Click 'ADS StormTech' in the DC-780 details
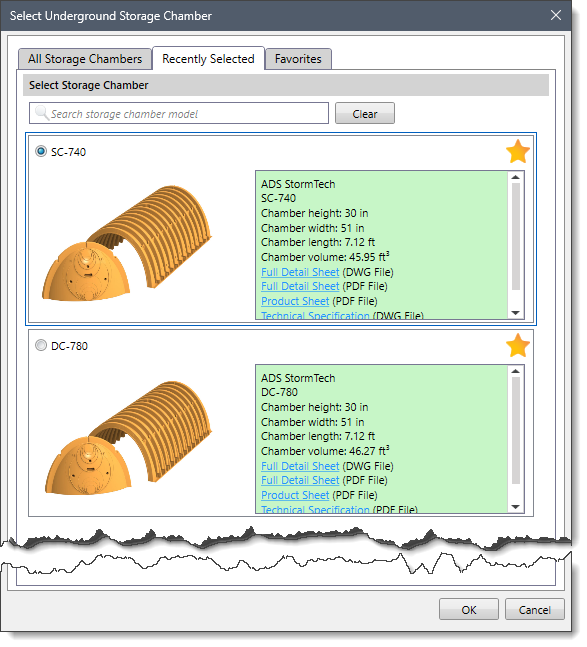Screen dimensions: 587x647 coord(298,378)
